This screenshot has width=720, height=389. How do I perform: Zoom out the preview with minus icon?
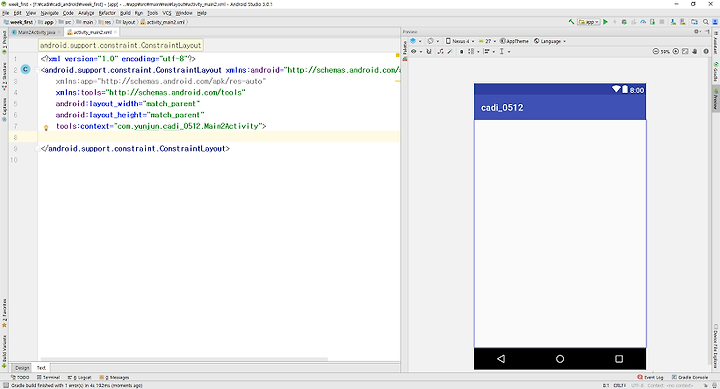[x=656, y=51]
